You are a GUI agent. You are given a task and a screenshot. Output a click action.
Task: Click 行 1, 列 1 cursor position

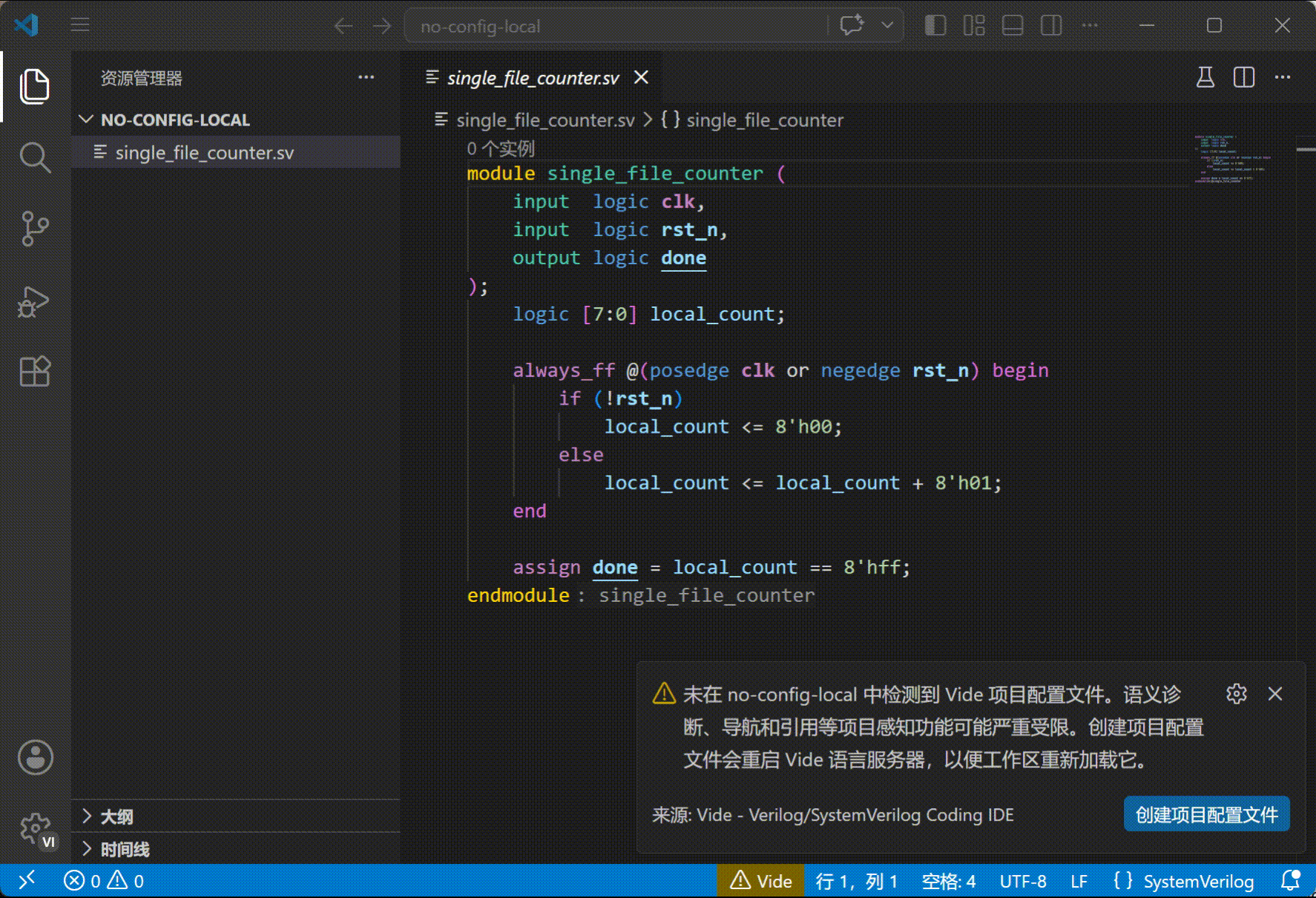click(857, 881)
